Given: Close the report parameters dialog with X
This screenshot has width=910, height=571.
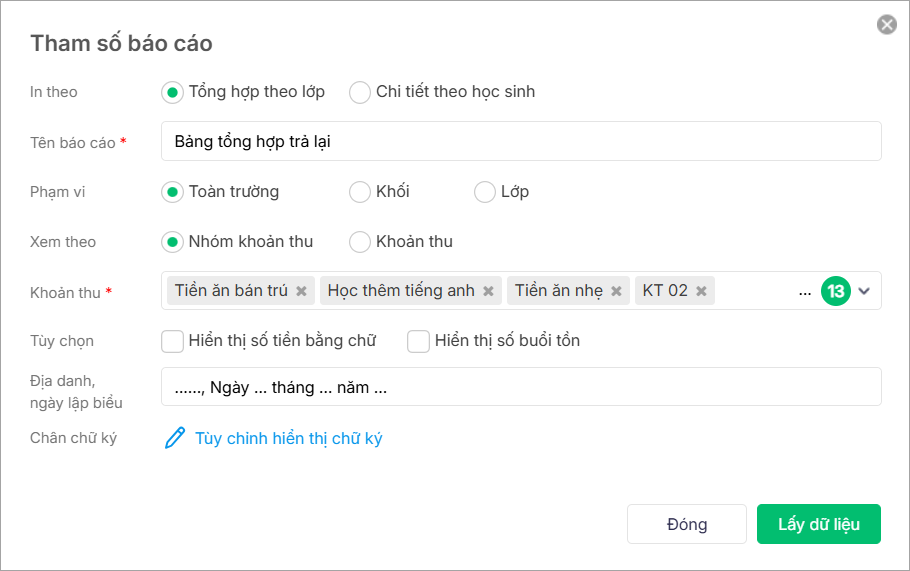Looking at the screenshot, I should [x=886, y=25].
